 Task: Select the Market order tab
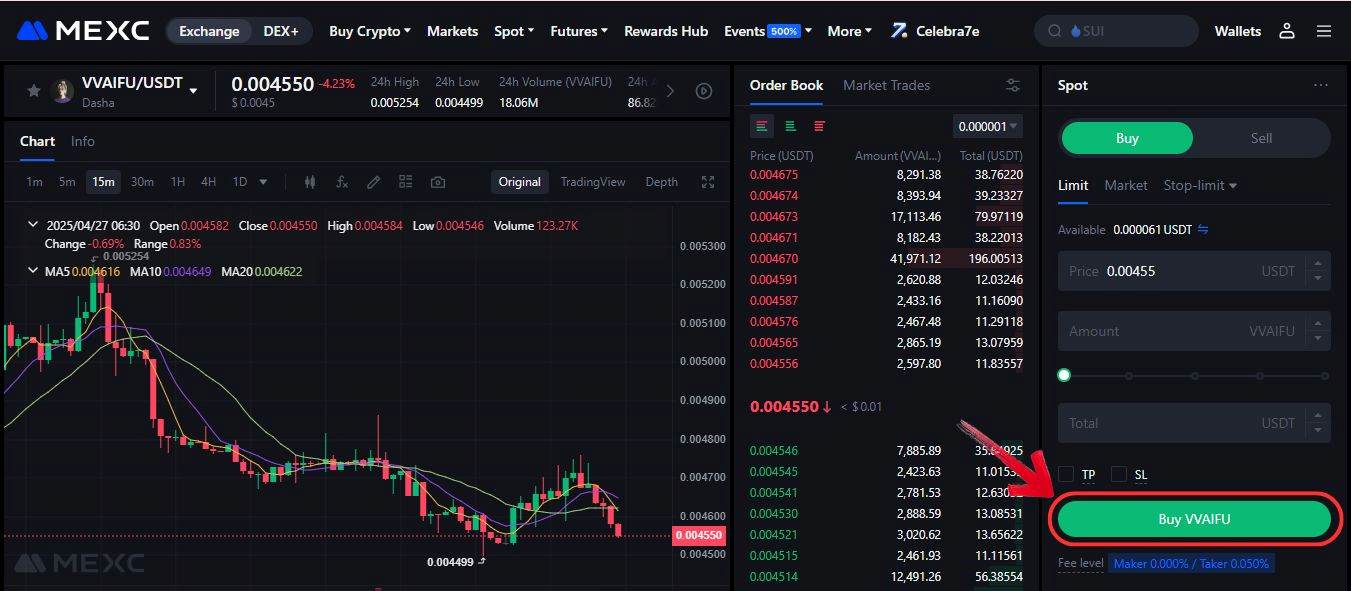click(x=1126, y=185)
